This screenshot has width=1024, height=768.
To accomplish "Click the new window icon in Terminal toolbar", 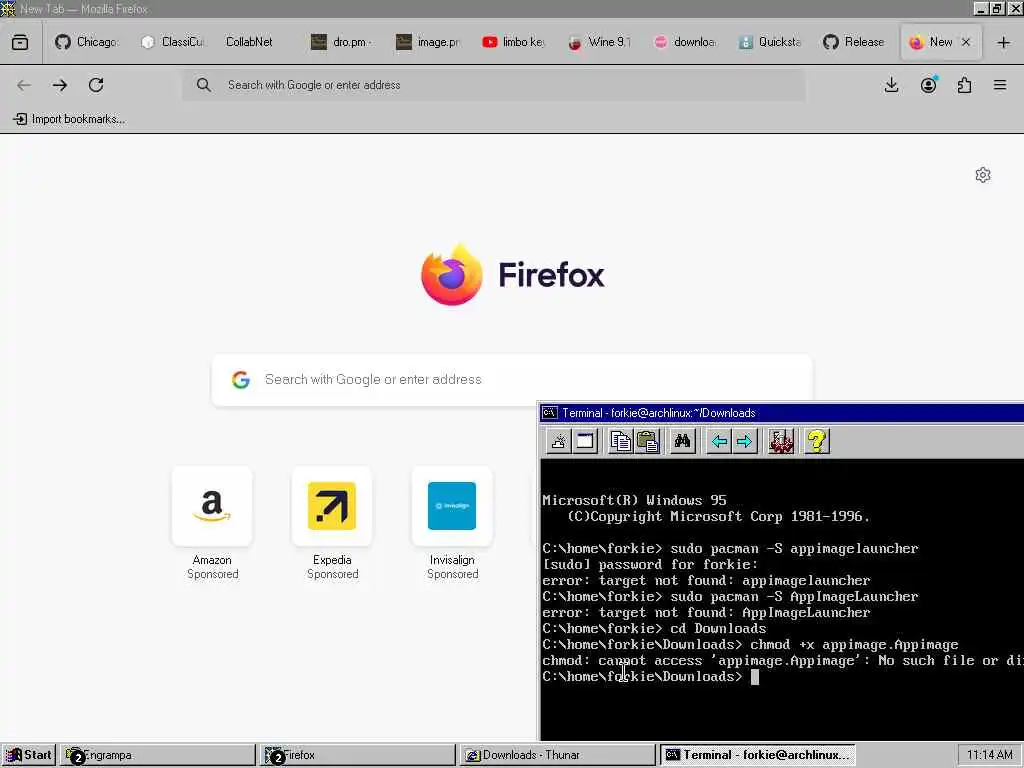I will click(585, 441).
